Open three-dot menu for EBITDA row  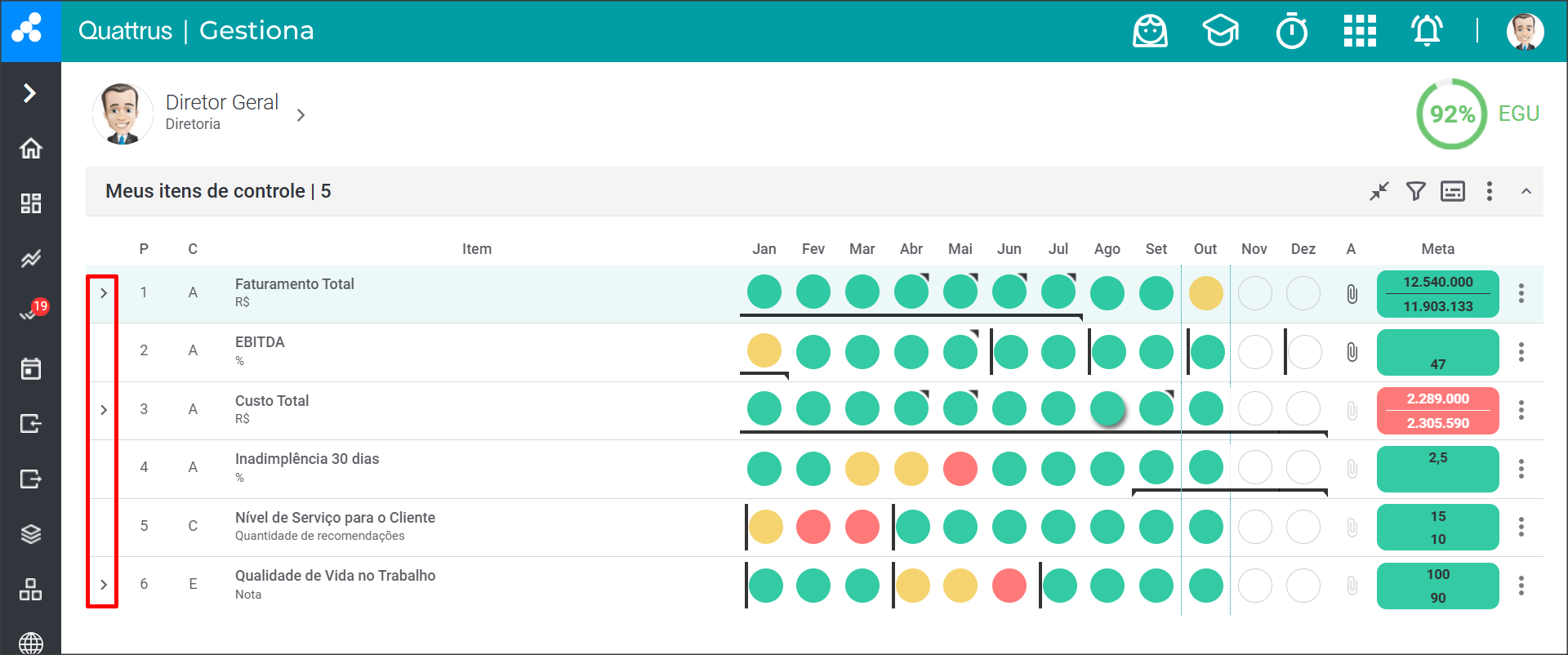pyautogui.click(x=1521, y=352)
